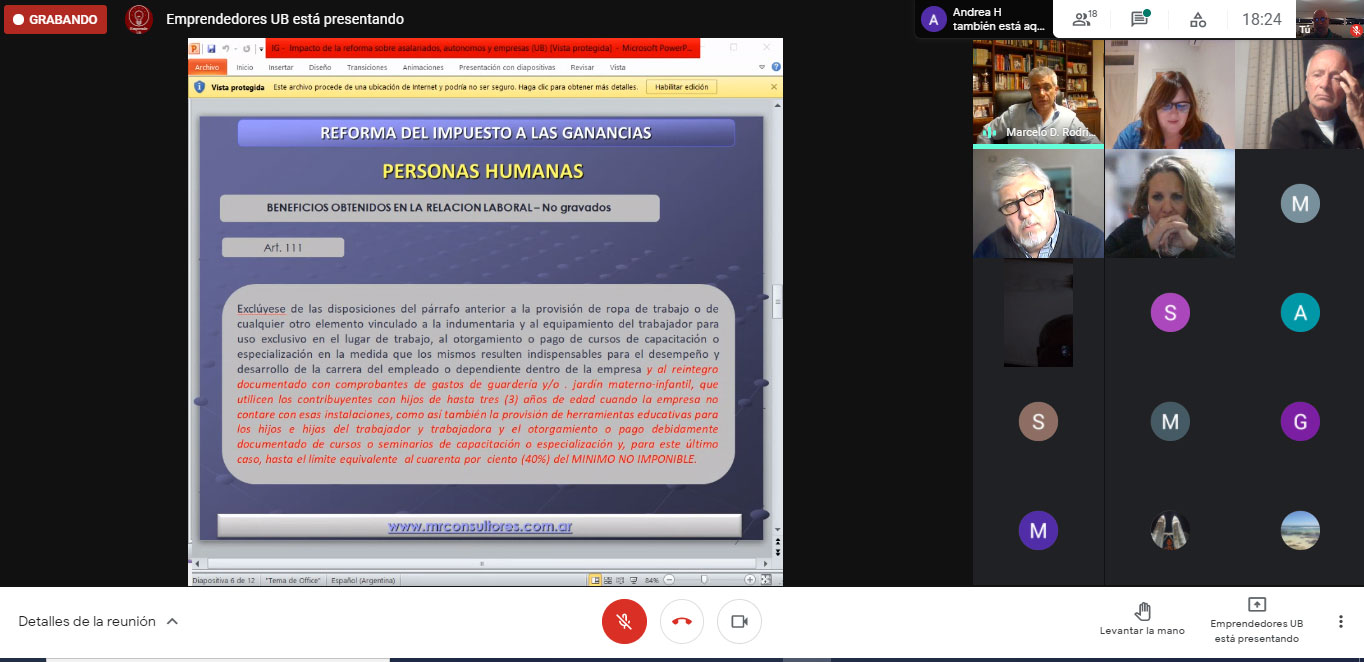This screenshot has width=1364, height=662.
Task: Click the Habilitar edición button
Action: coord(681,87)
